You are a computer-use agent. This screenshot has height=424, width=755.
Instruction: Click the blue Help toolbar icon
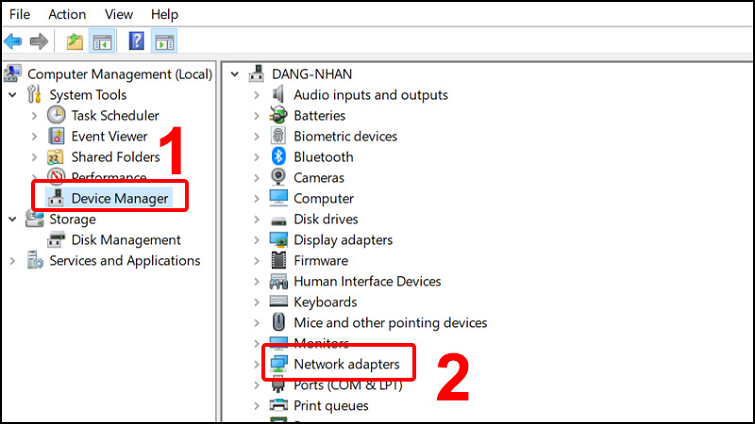click(x=137, y=41)
